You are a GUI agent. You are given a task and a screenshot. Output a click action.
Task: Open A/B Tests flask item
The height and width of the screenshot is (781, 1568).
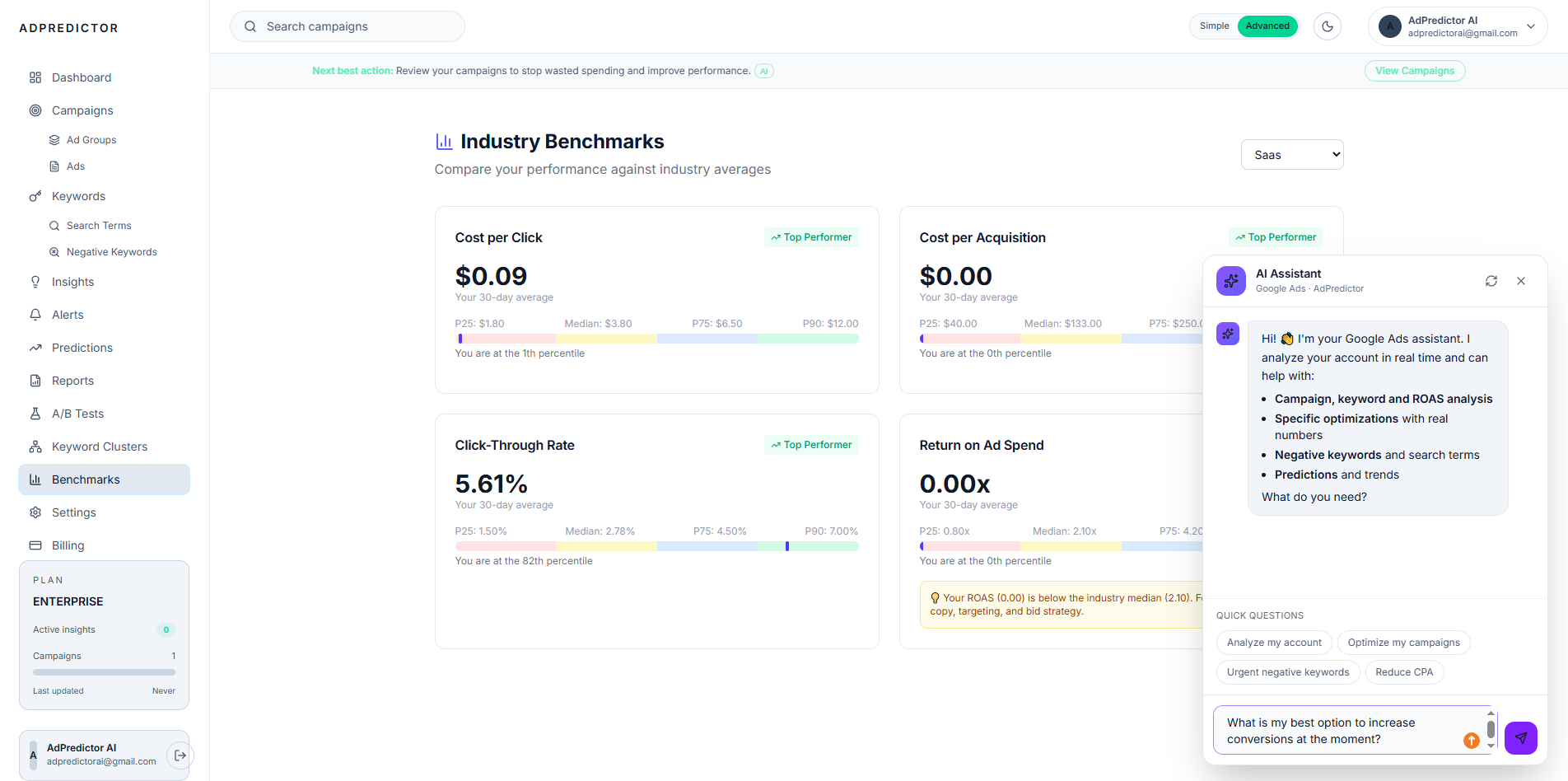point(77,414)
